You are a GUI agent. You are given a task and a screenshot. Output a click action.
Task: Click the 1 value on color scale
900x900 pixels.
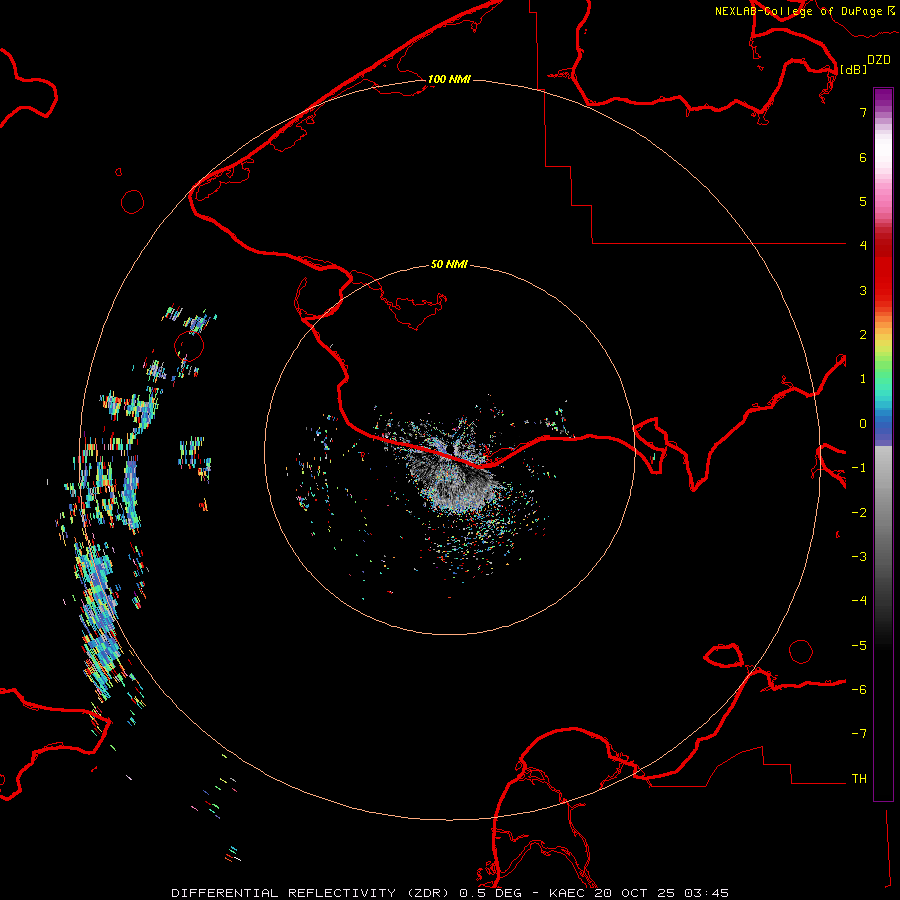[863, 379]
